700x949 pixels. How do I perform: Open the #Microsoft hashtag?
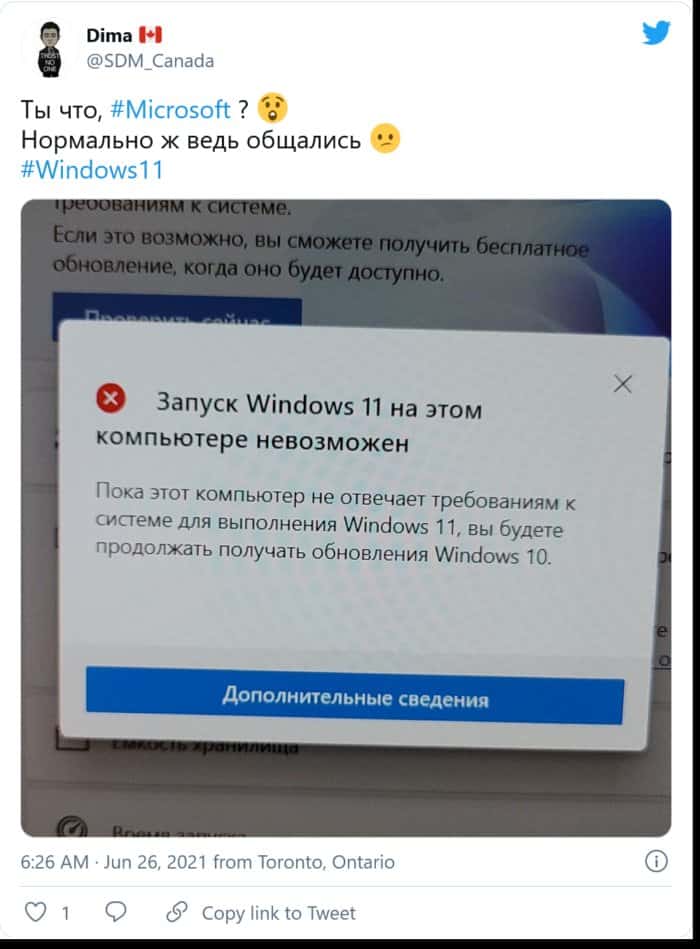pos(171,110)
